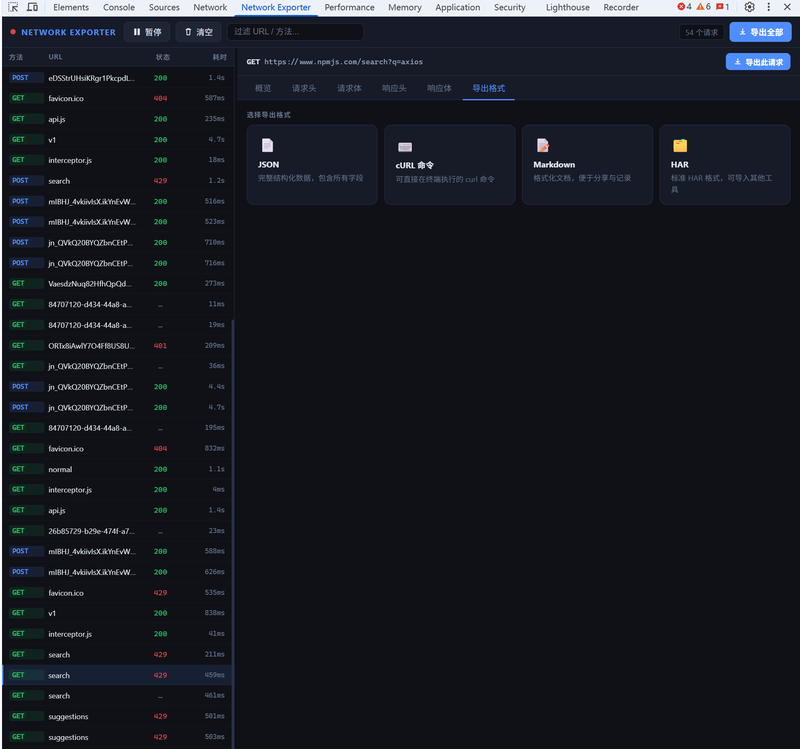Select the interceptor.js request taking 41ms

pyautogui.click(x=117, y=634)
